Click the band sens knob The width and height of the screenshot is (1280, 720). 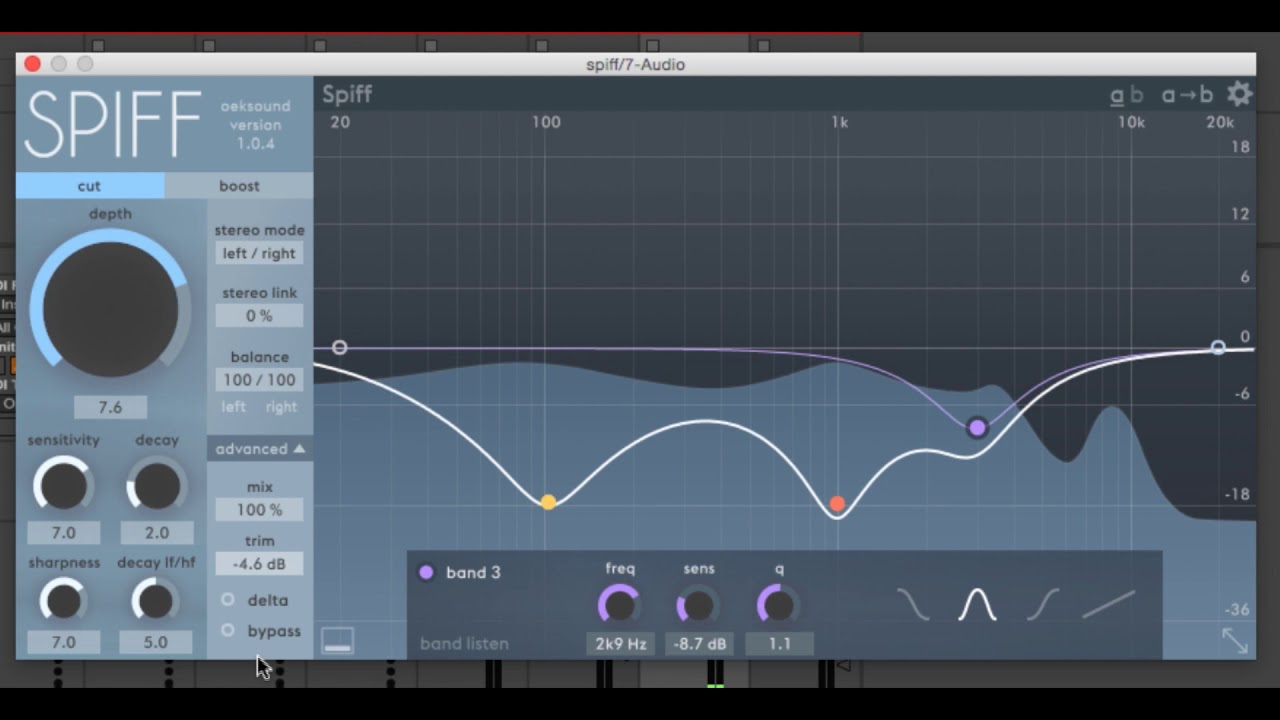pos(698,605)
